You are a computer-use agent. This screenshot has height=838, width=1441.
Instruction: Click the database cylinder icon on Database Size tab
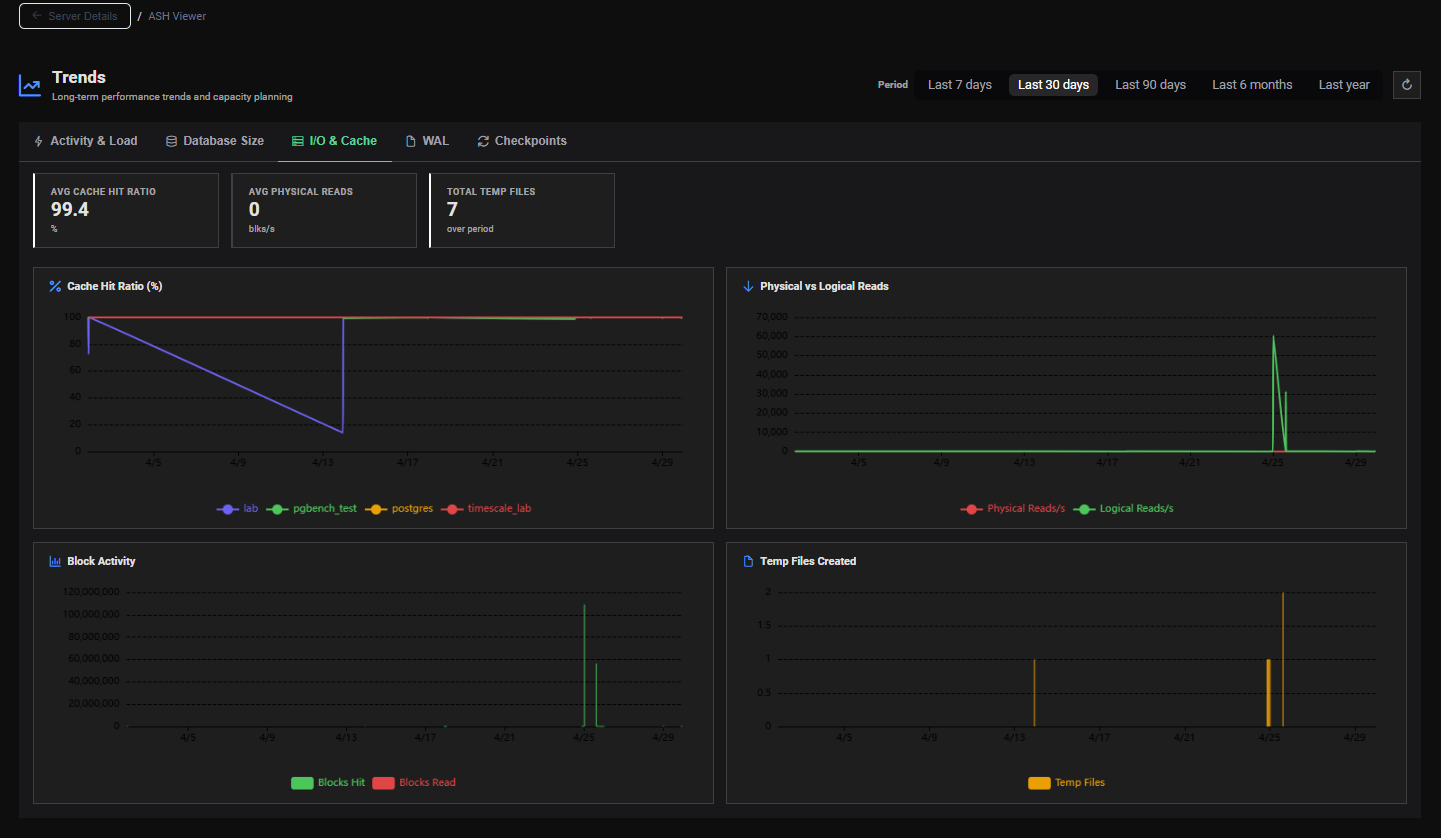pos(171,141)
